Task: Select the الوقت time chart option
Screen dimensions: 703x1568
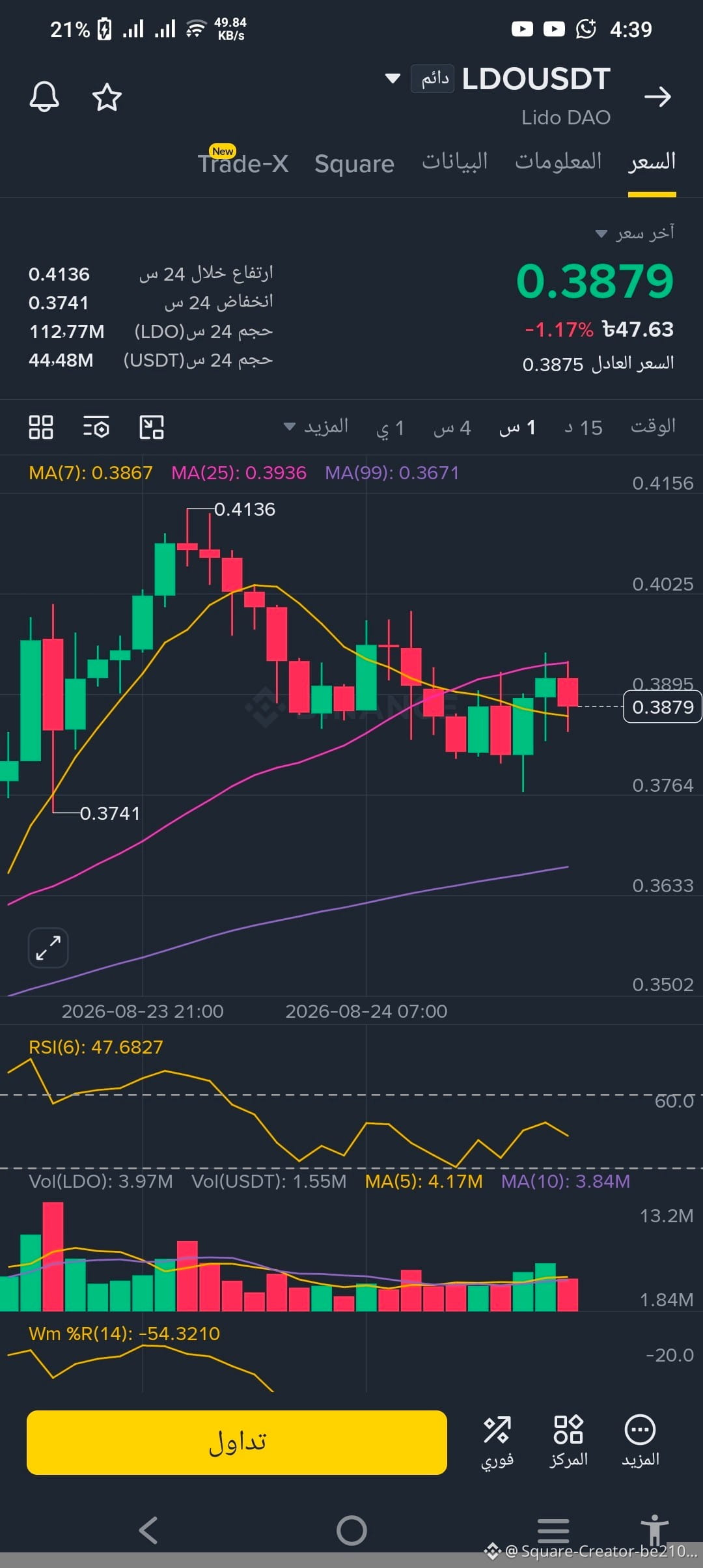Action: [653, 427]
